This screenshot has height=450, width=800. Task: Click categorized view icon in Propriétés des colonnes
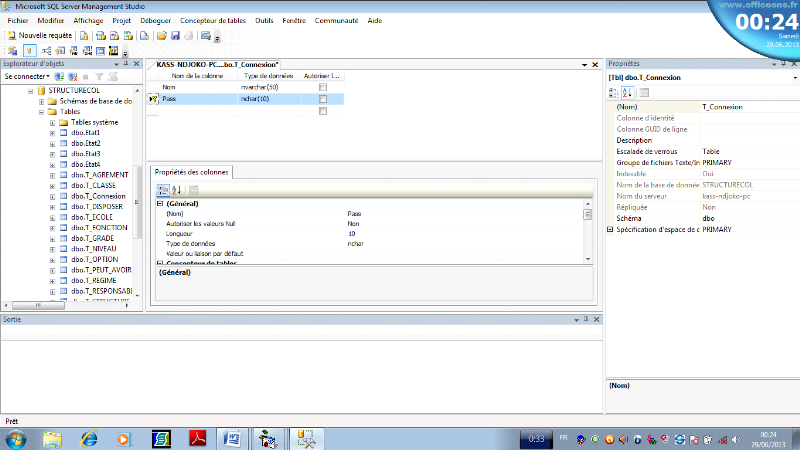[163, 190]
